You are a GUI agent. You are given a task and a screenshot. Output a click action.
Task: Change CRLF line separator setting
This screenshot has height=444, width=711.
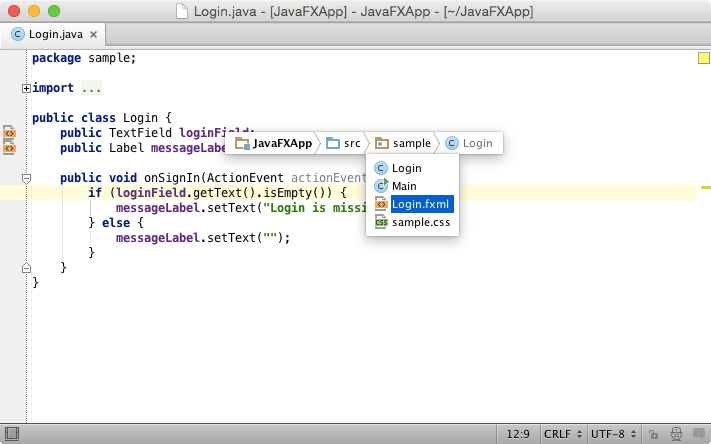click(x=563, y=434)
